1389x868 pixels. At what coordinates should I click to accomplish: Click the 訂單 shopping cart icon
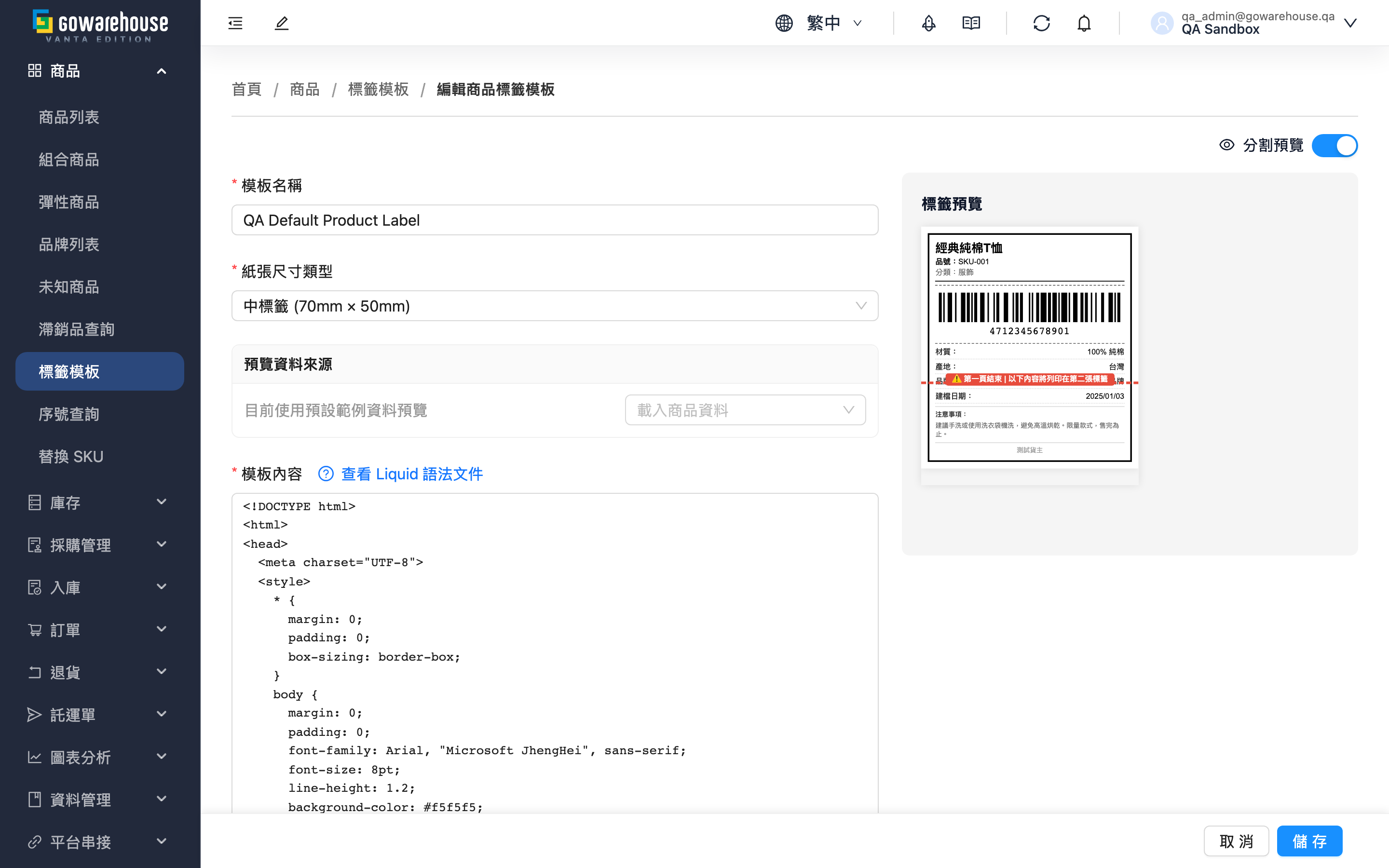tap(34, 630)
